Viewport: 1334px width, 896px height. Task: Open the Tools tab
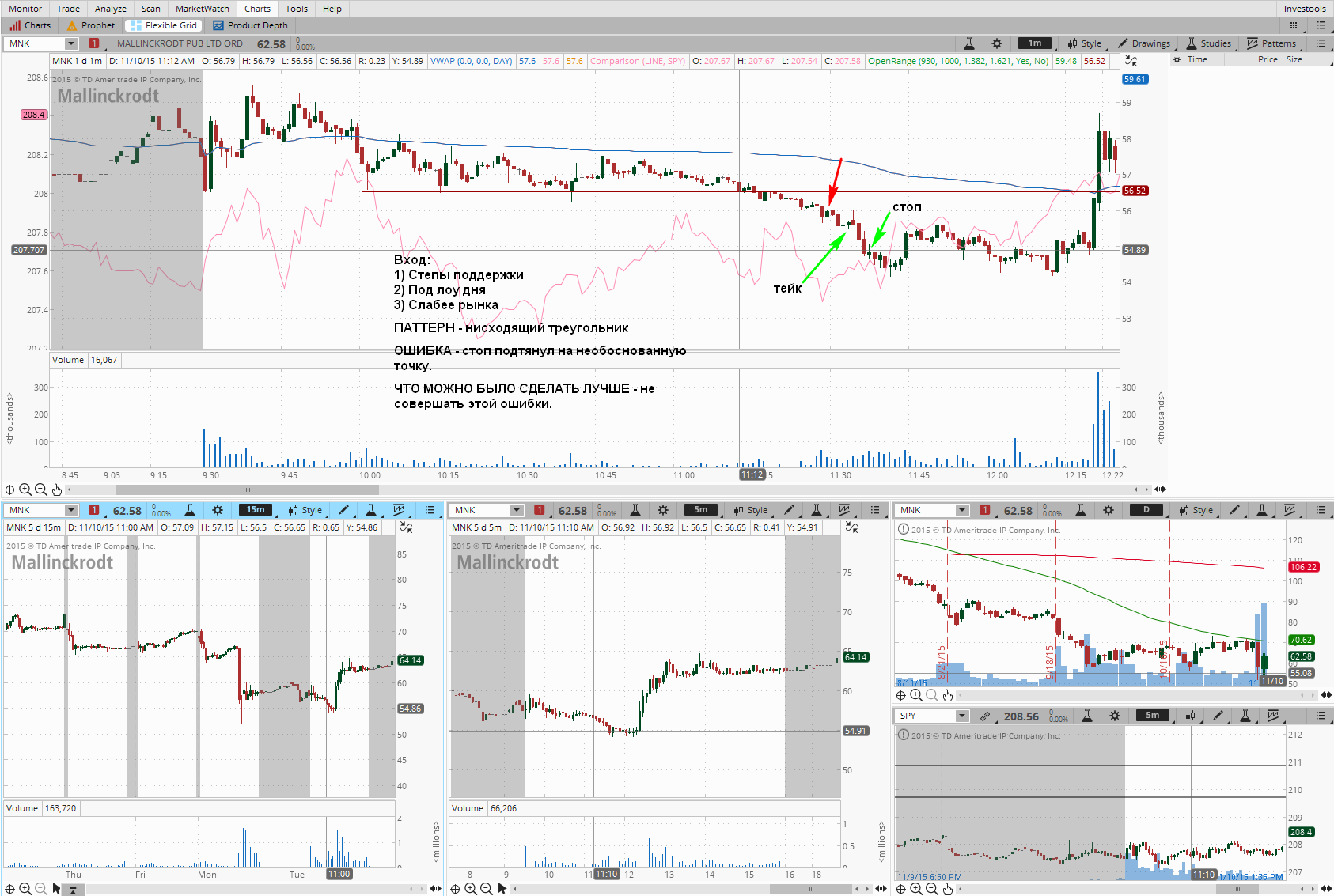pyautogui.click(x=296, y=9)
